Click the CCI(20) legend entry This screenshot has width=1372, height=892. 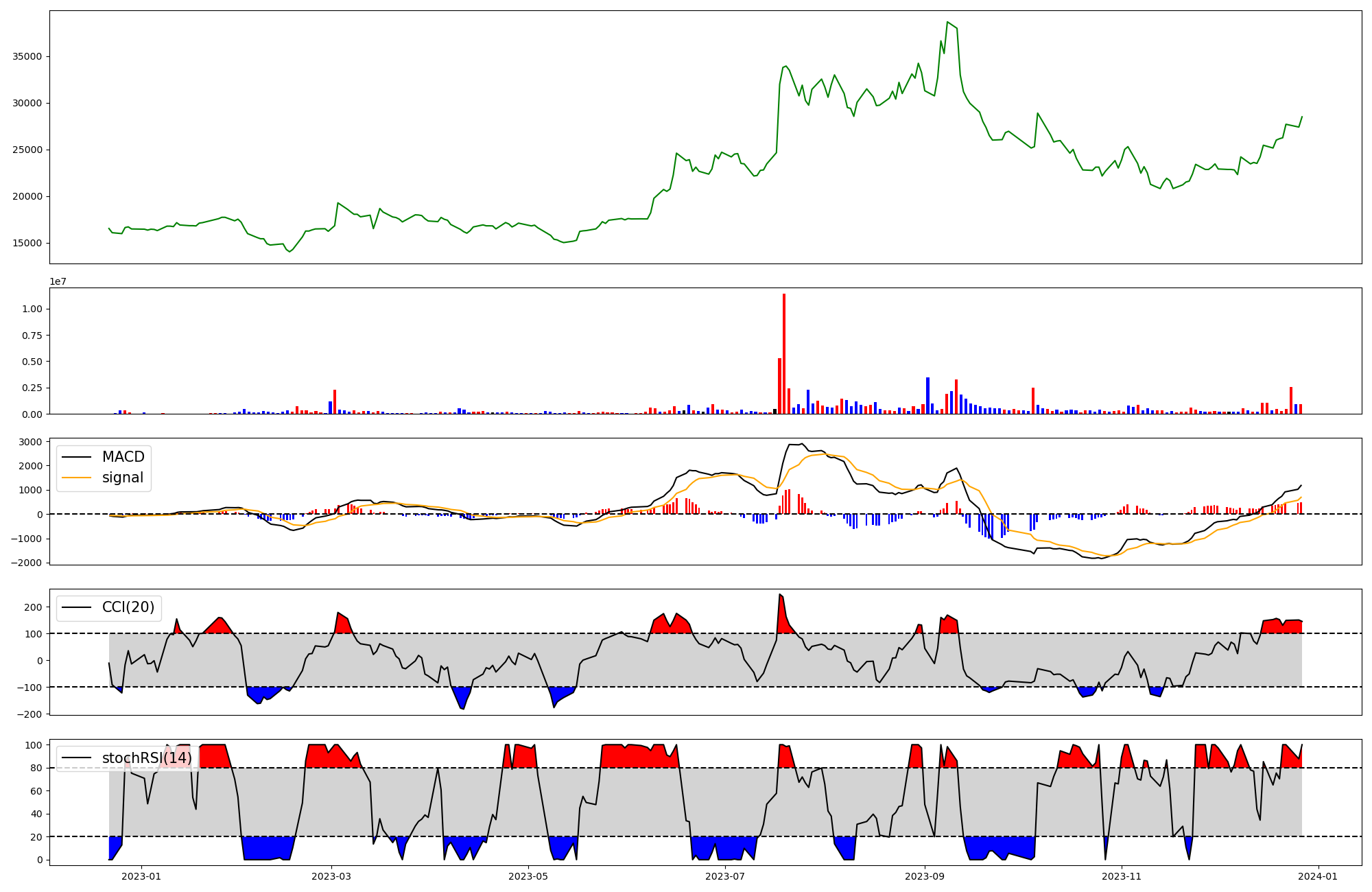pos(128,607)
